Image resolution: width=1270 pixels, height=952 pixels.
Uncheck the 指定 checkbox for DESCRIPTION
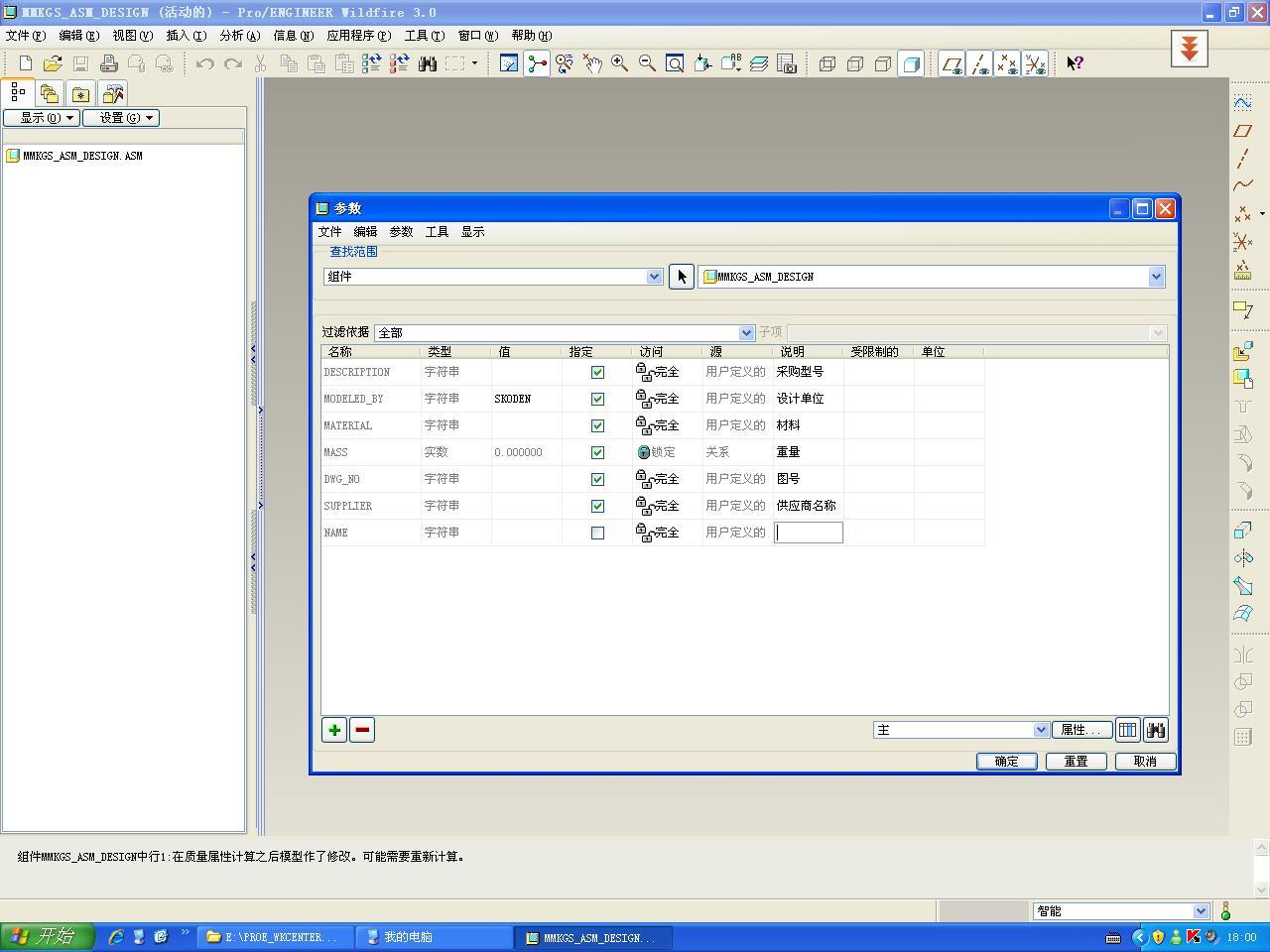[x=597, y=372]
